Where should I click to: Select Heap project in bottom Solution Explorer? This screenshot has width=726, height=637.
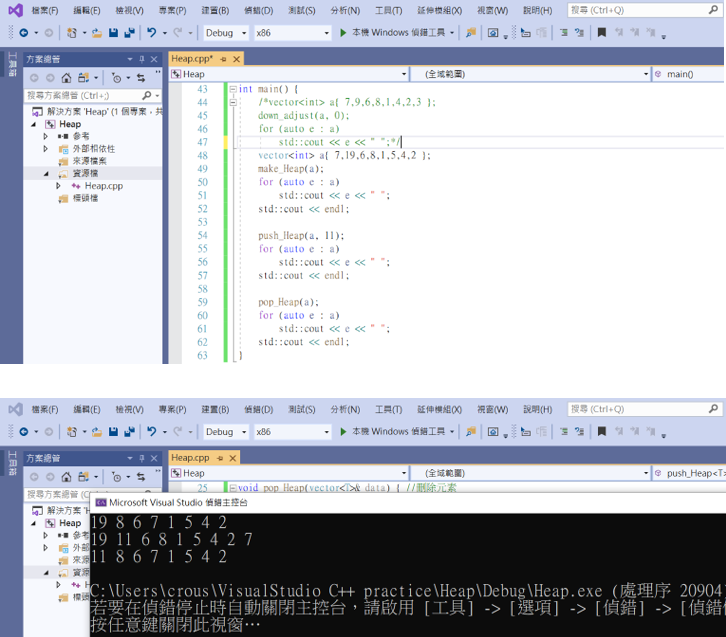coord(70,523)
